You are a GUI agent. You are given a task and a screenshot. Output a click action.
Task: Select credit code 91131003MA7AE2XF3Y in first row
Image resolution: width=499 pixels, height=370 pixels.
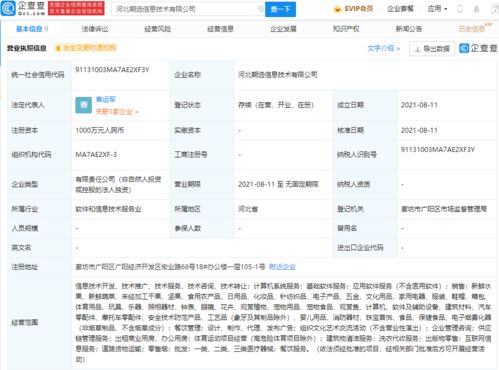pos(112,70)
